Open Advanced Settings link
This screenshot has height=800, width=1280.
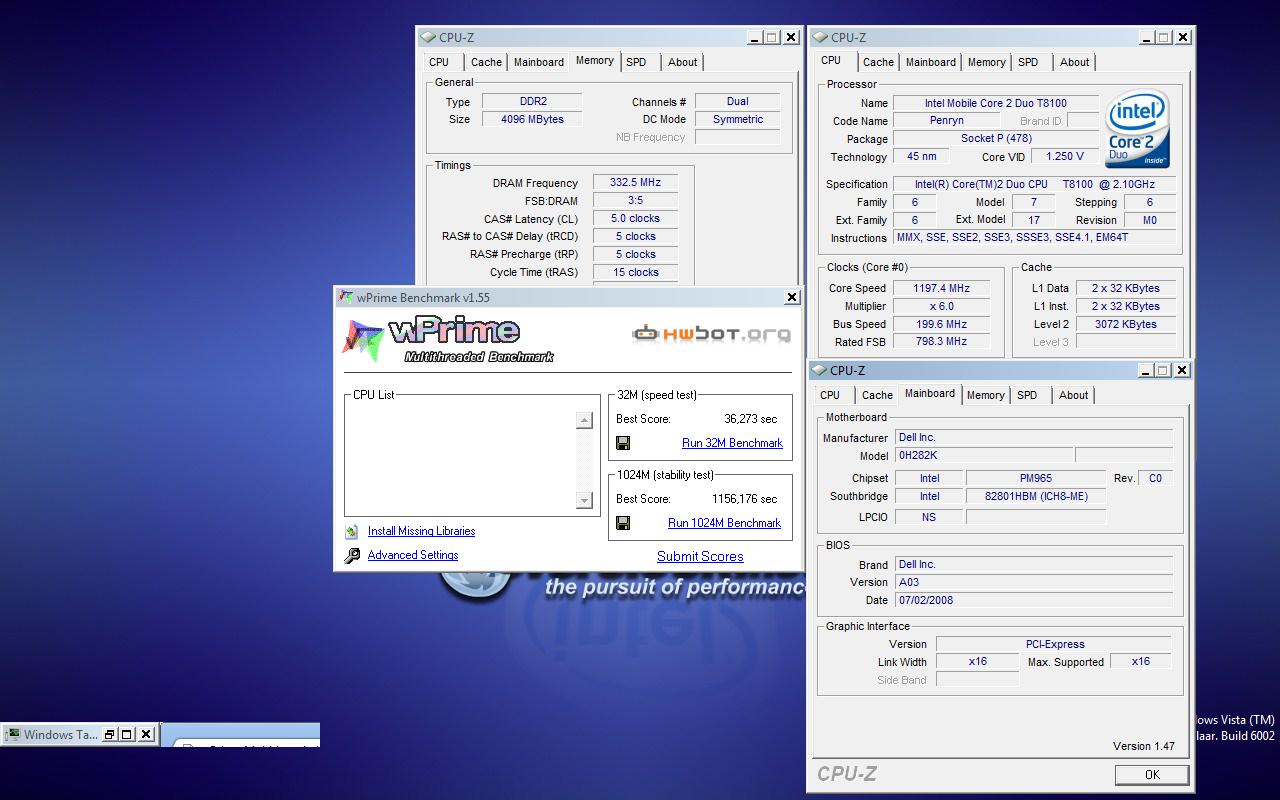[413, 555]
